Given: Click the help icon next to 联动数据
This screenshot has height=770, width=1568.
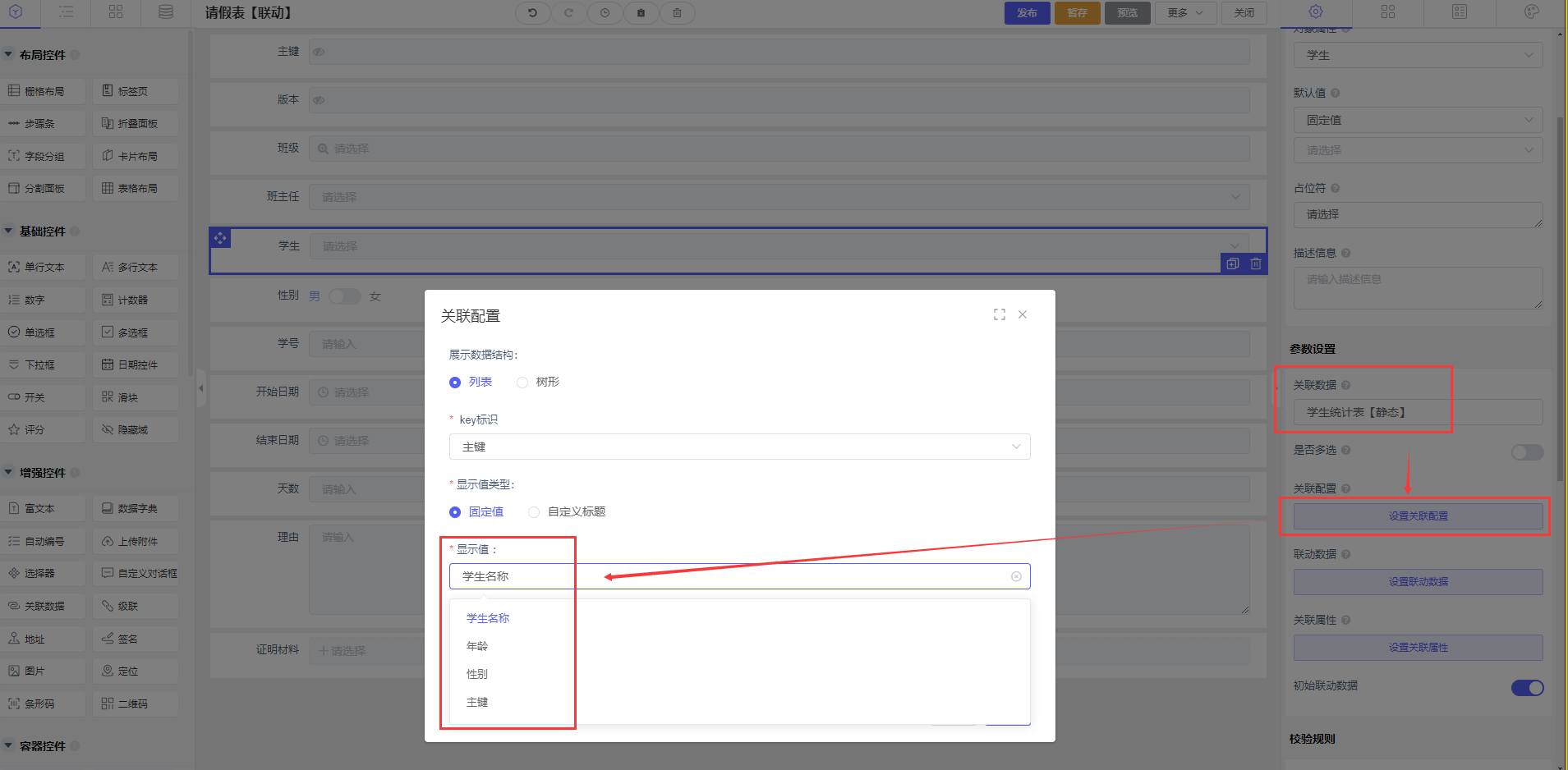Looking at the screenshot, I should coord(1346,554).
